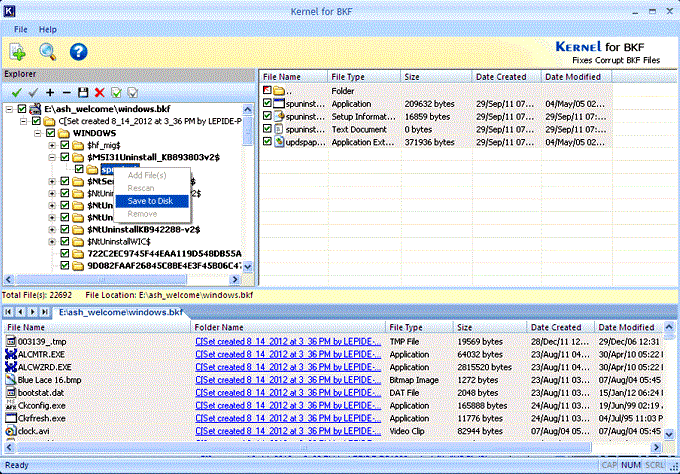Select the E:\ash_welcome\windows.bkf tab

click(120, 312)
